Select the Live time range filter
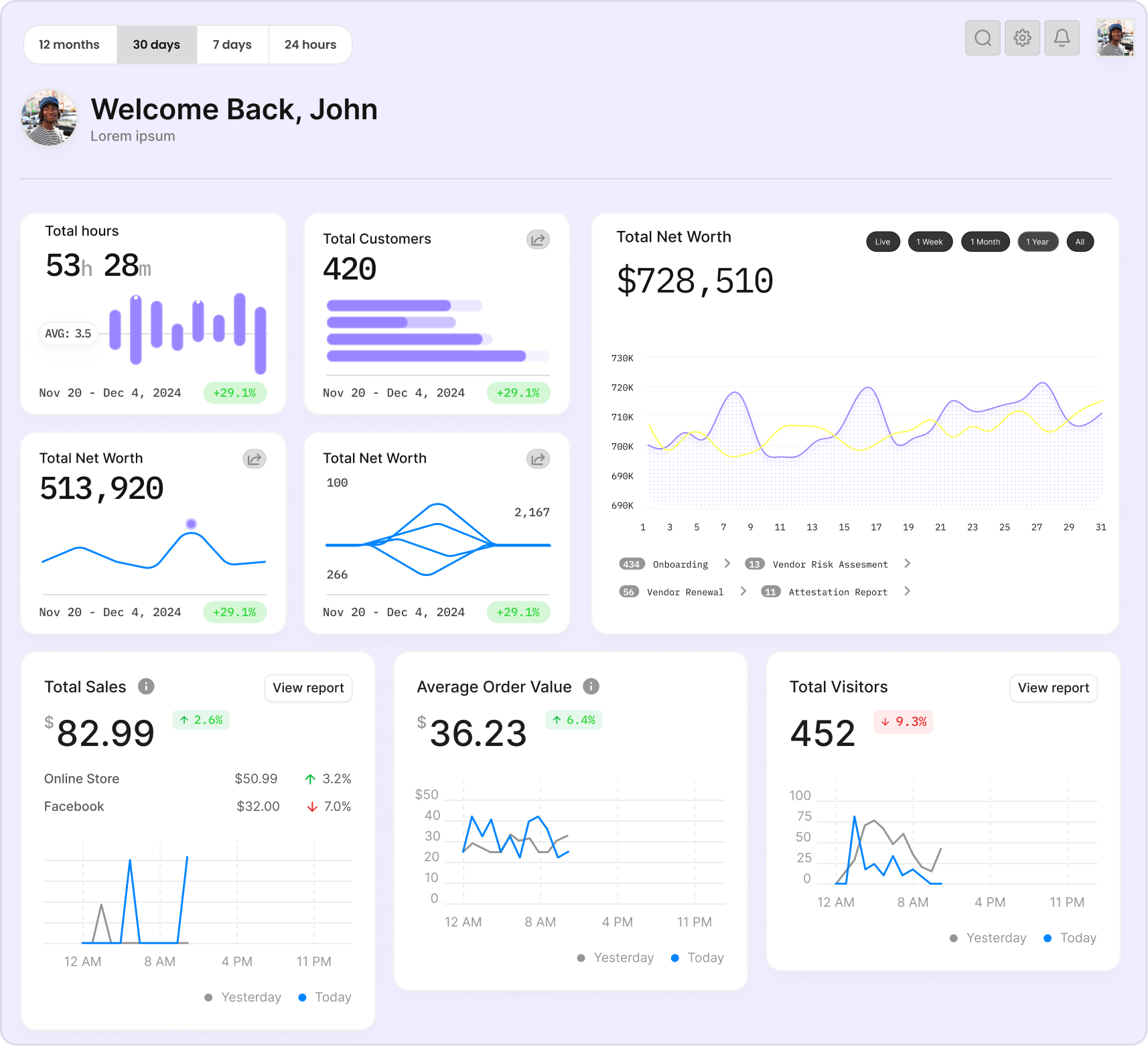 coord(882,242)
